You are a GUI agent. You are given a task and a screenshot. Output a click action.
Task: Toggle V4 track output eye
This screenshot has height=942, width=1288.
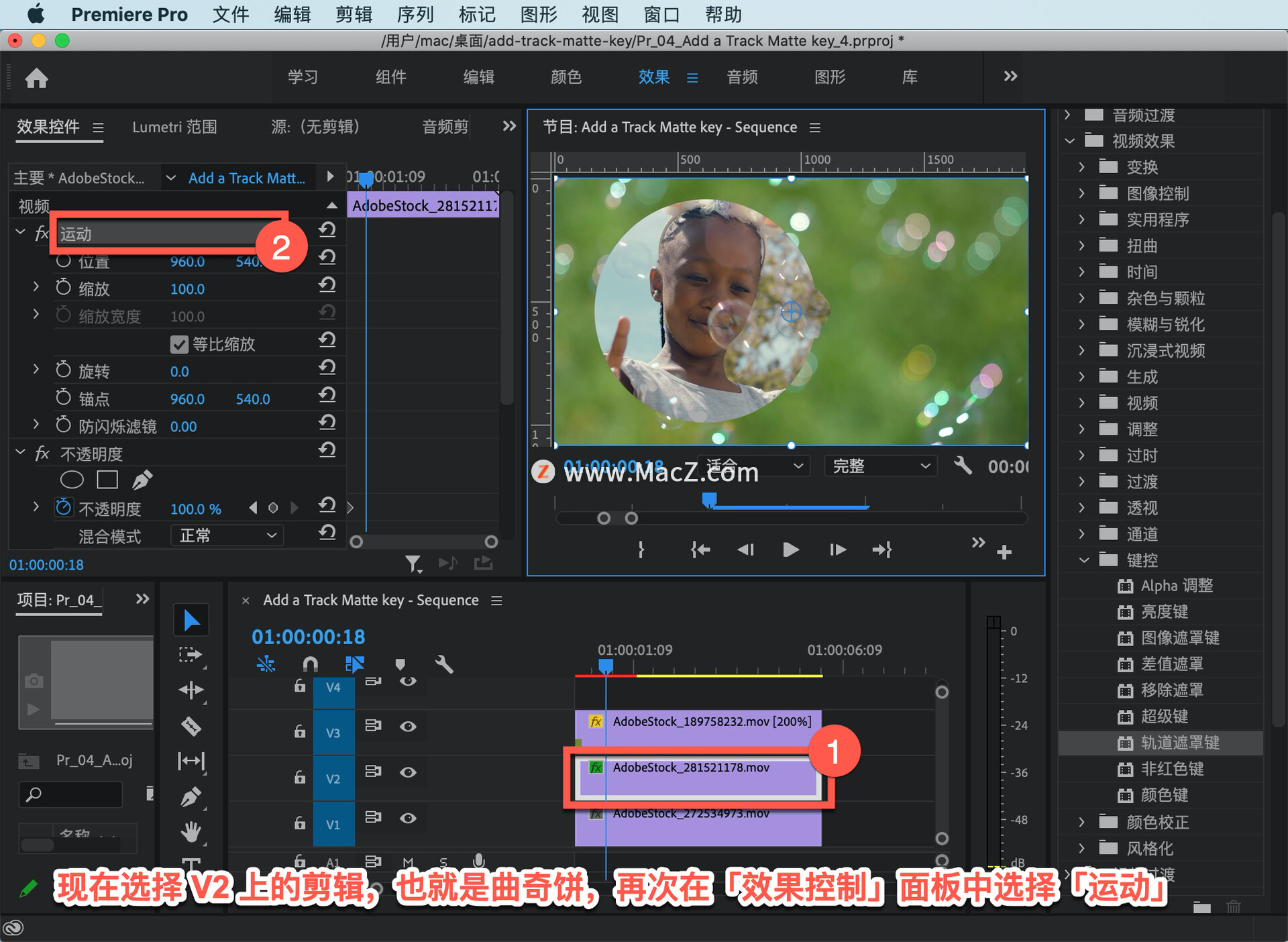408,682
